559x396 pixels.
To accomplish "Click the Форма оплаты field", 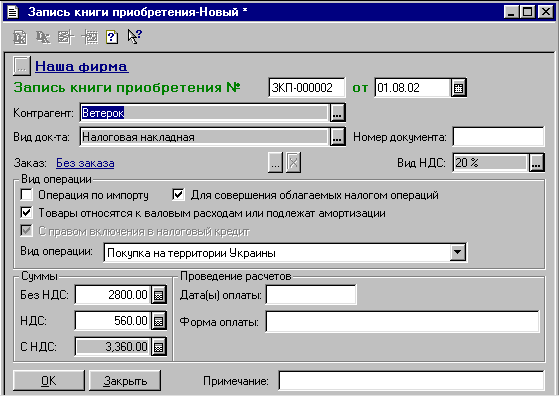I will point(402,322).
